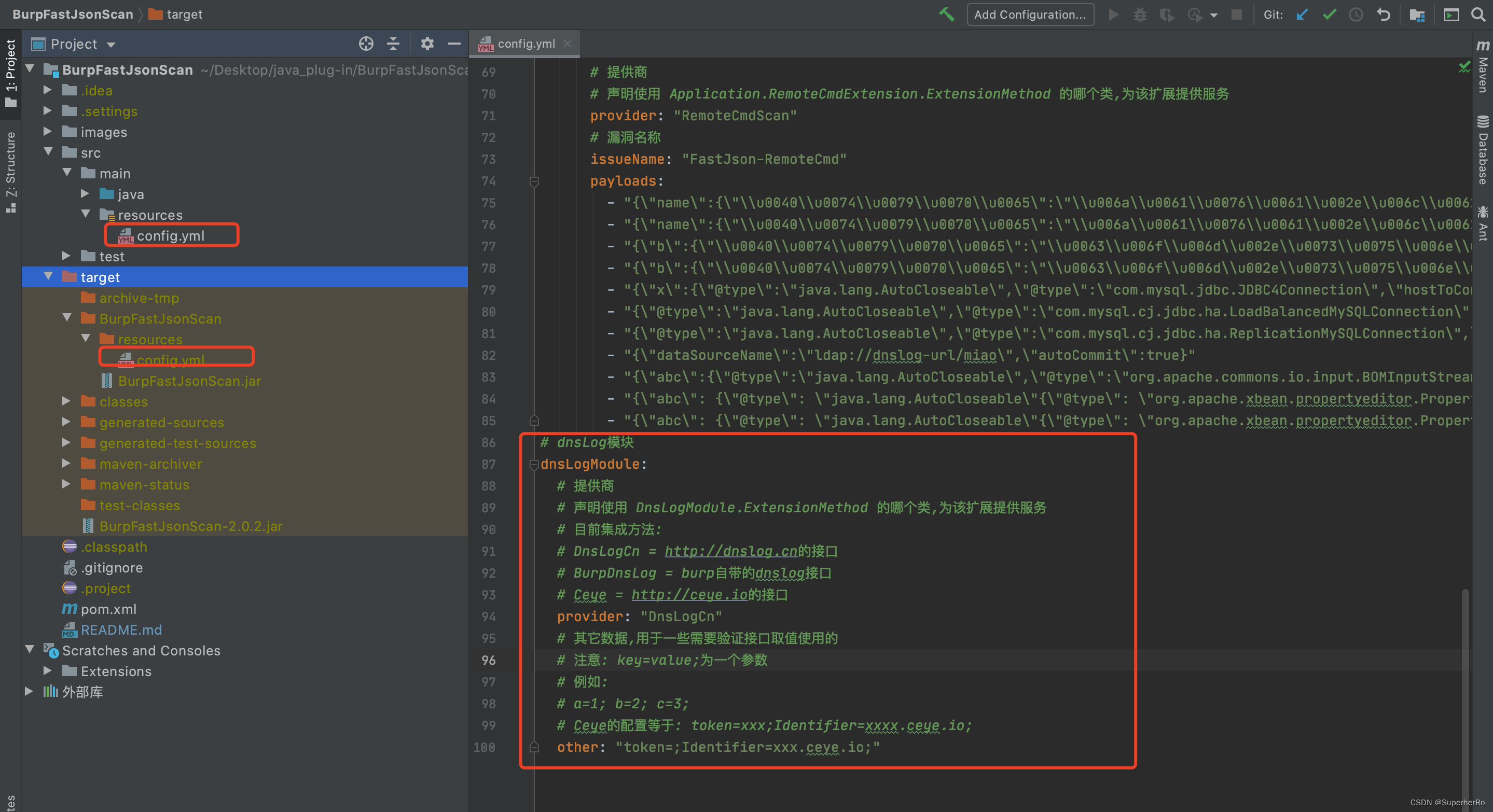Screen dimensions: 1493x812
Task: Click the Update Project blue arrow Git icon
Action: click(1302, 15)
